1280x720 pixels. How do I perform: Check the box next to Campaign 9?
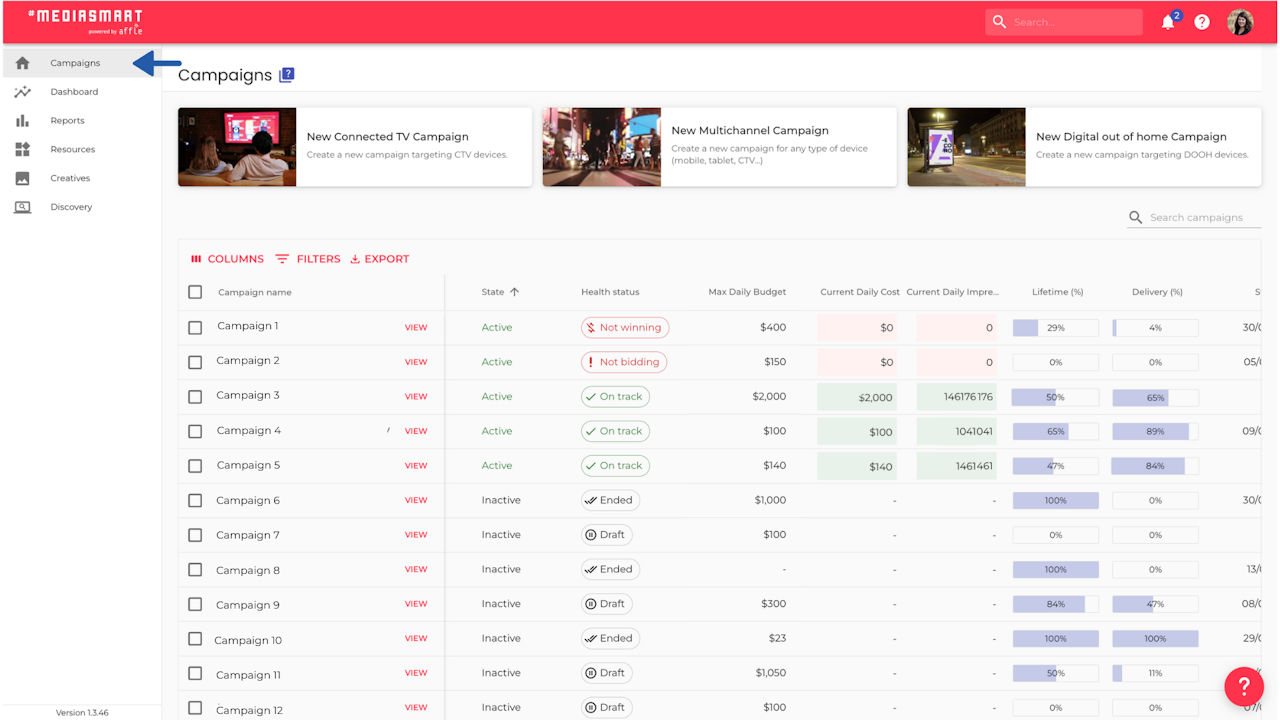click(195, 604)
